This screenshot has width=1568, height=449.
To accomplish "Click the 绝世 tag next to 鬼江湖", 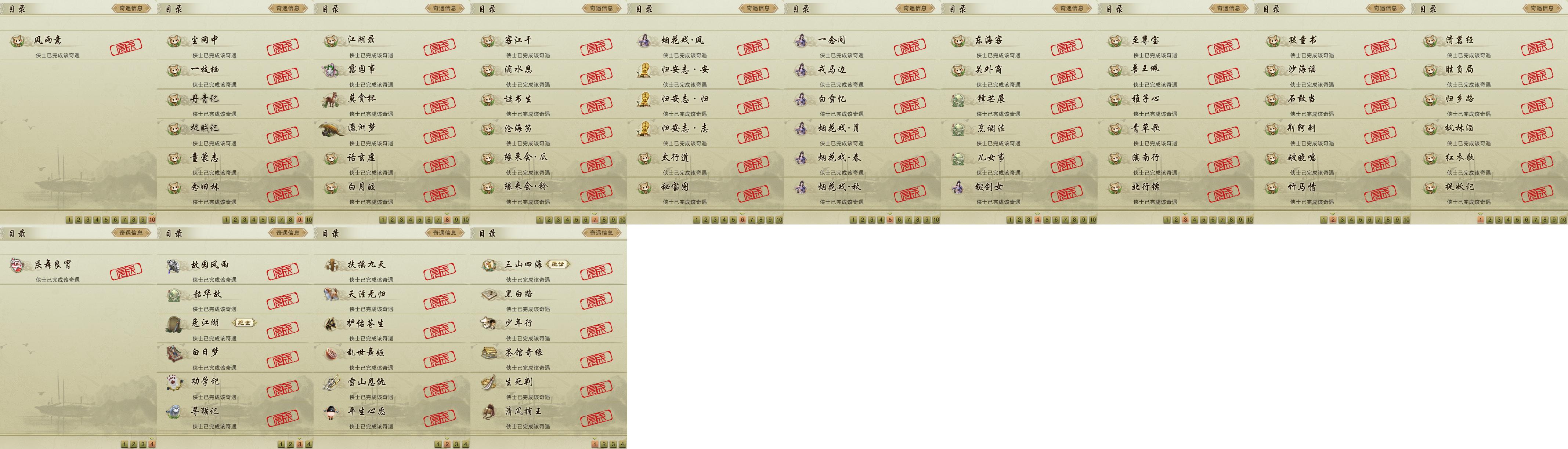I will [x=244, y=323].
